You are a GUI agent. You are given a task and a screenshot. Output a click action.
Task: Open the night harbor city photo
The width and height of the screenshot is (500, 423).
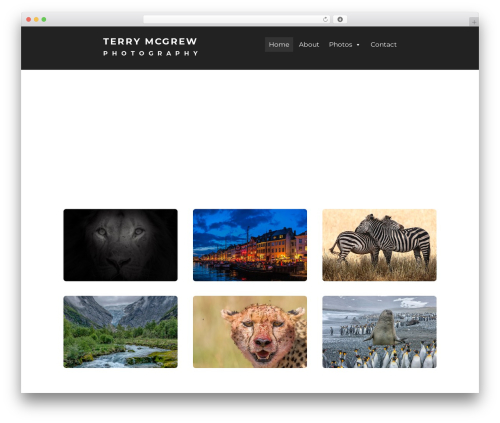pyautogui.click(x=250, y=245)
